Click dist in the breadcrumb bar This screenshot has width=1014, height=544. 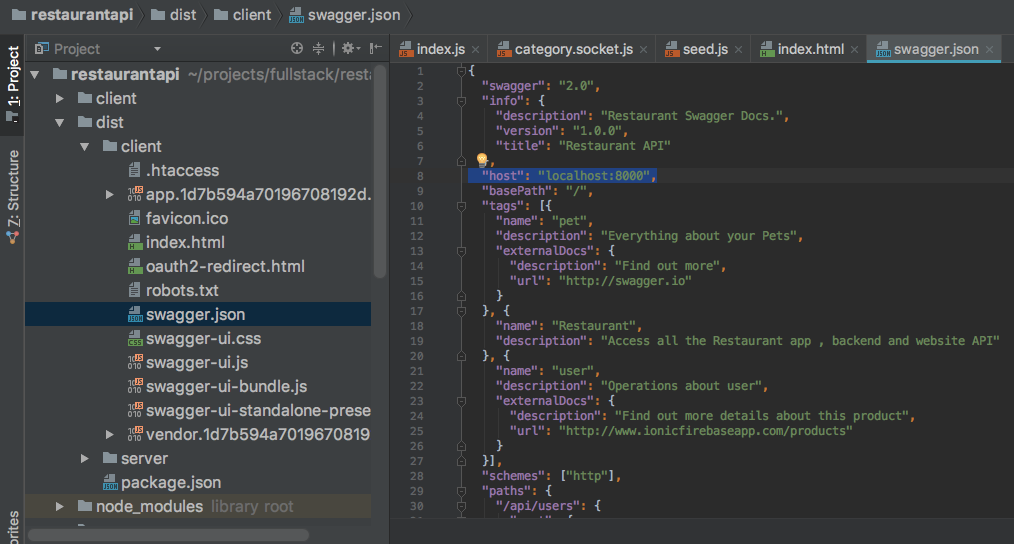click(174, 14)
